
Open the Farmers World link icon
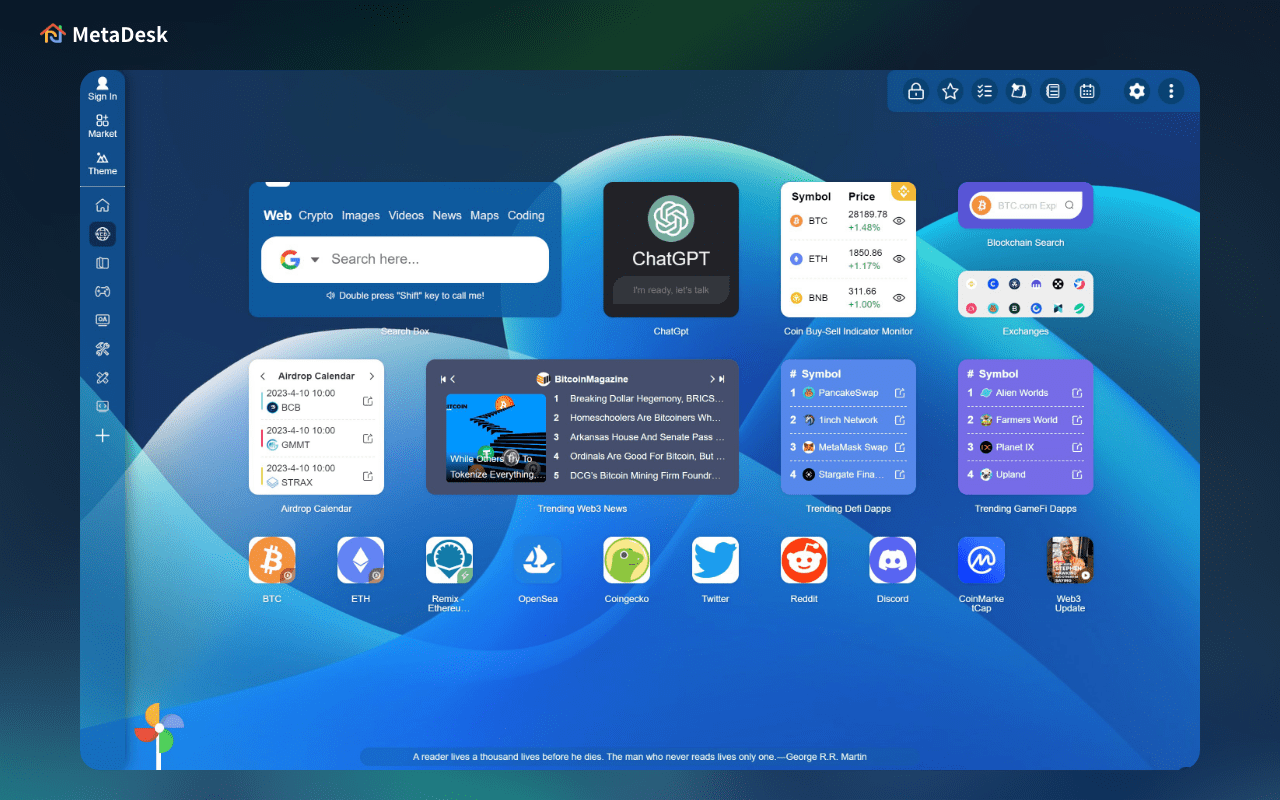click(x=1077, y=420)
